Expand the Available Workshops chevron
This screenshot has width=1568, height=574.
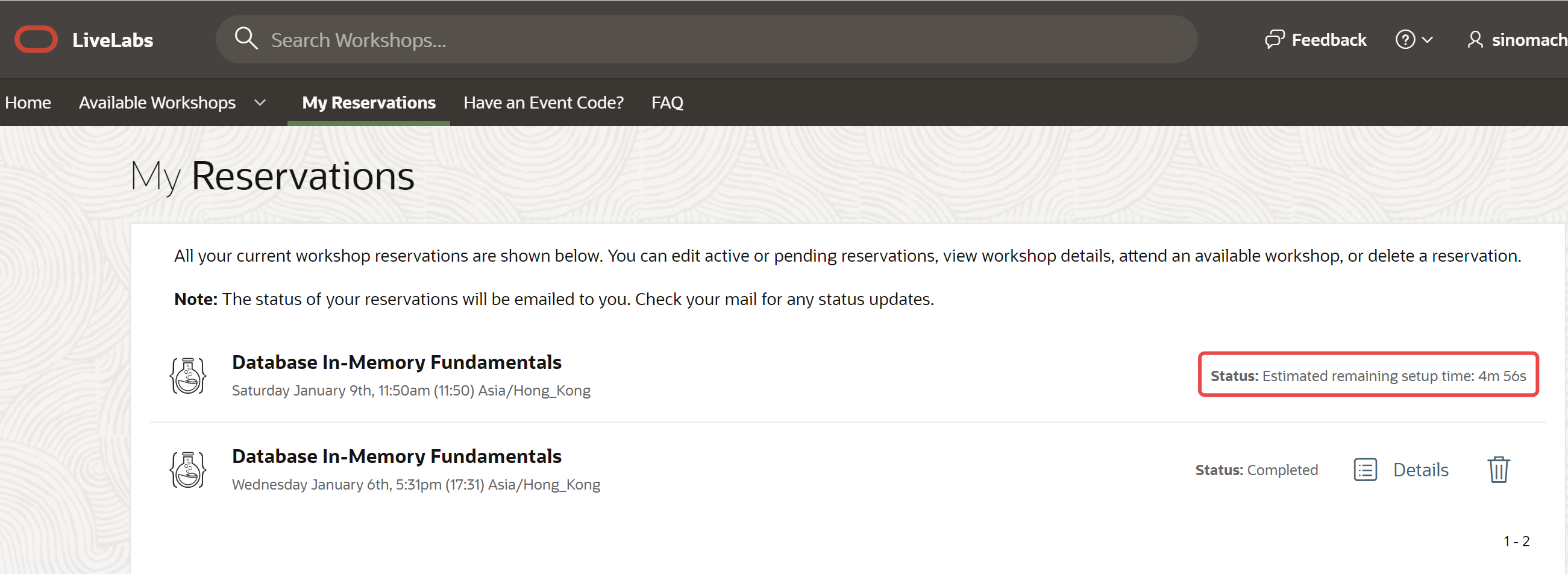coord(260,103)
